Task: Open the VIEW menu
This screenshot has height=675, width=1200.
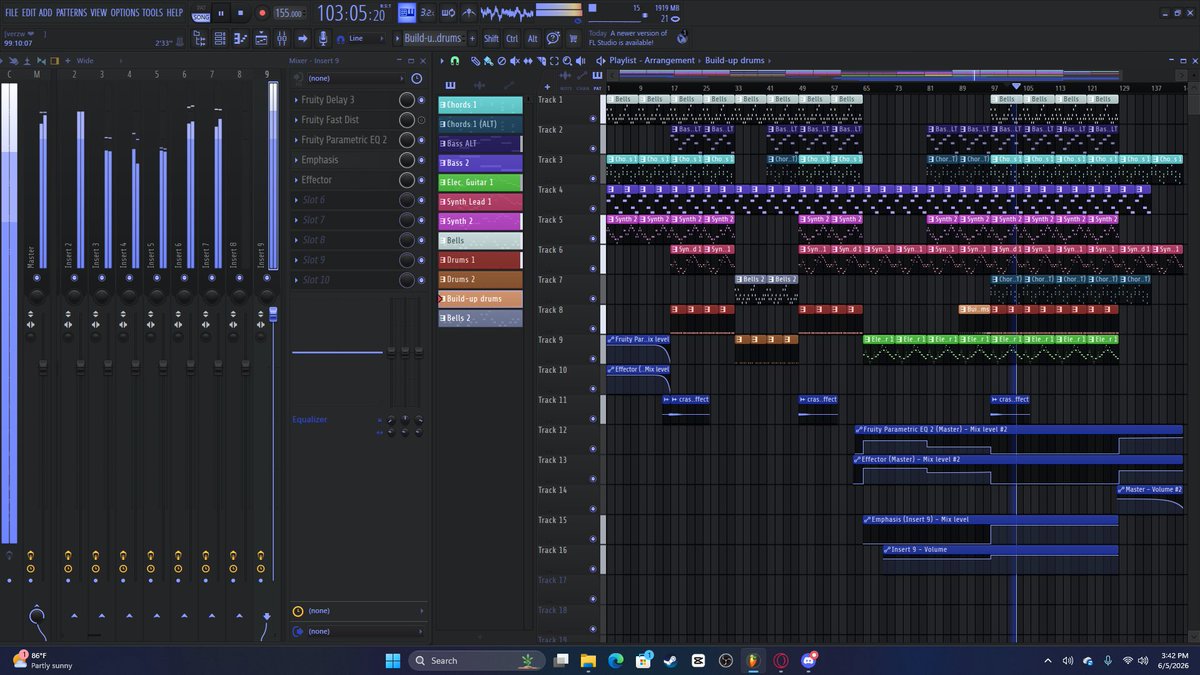Action: pyautogui.click(x=98, y=13)
